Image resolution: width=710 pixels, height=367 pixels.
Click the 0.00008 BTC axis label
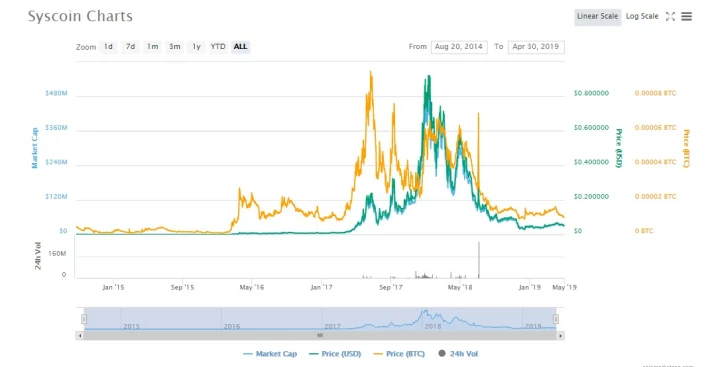[x=655, y=93]
